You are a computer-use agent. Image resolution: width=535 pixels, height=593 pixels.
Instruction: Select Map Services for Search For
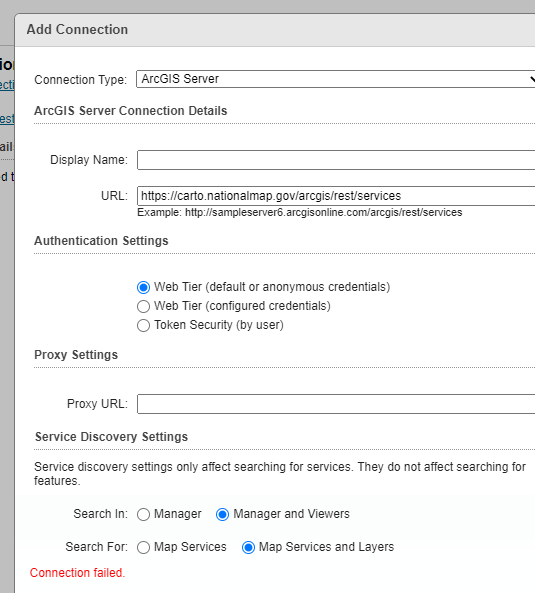pyautogui.click(x=143, y=547)
